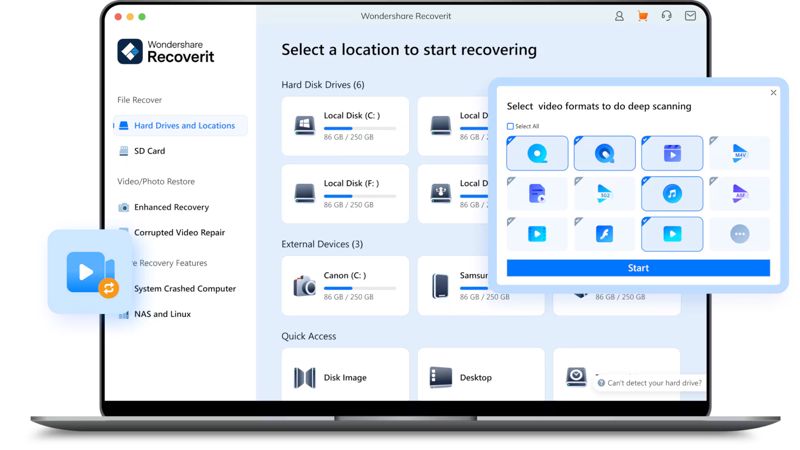Select the M4V format tile
Image resolution: width=800 pixels, height=450 pixels.
point(739,153)
